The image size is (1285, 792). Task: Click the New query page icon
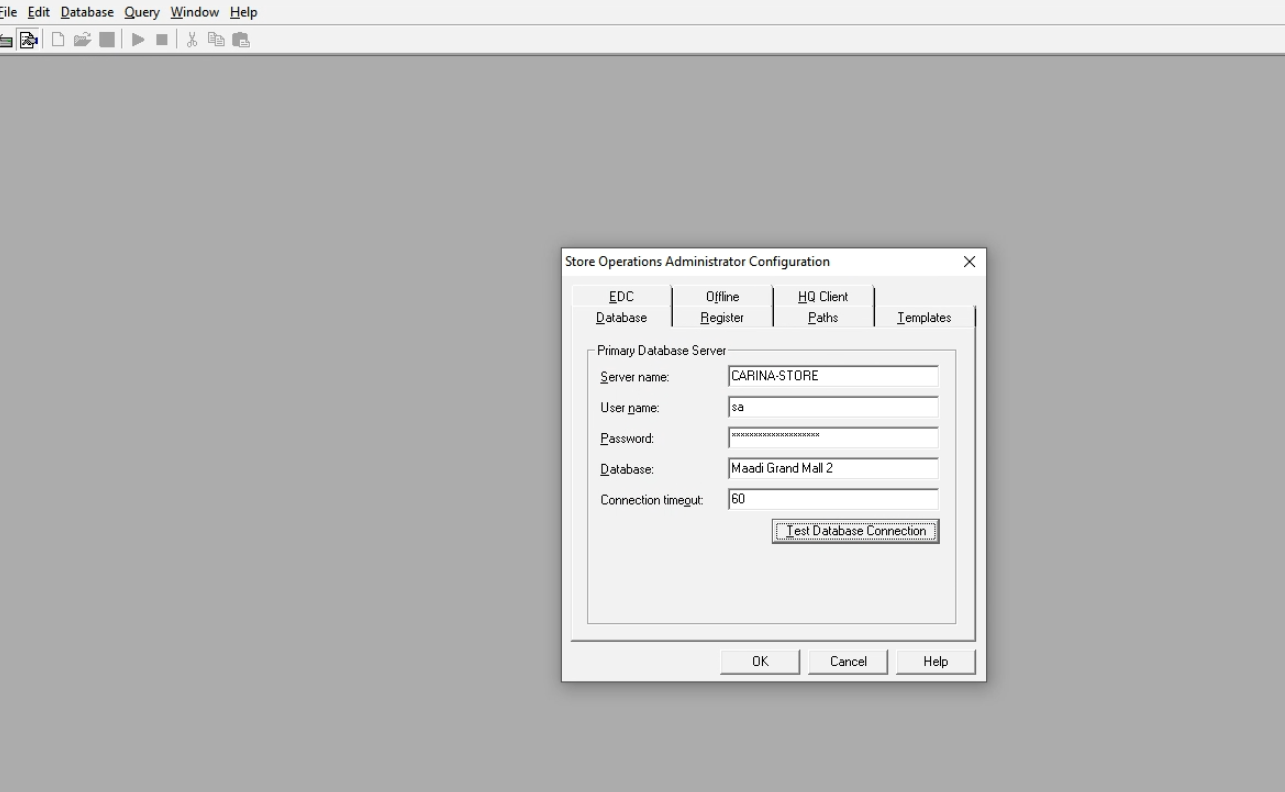tap(58, 40)
